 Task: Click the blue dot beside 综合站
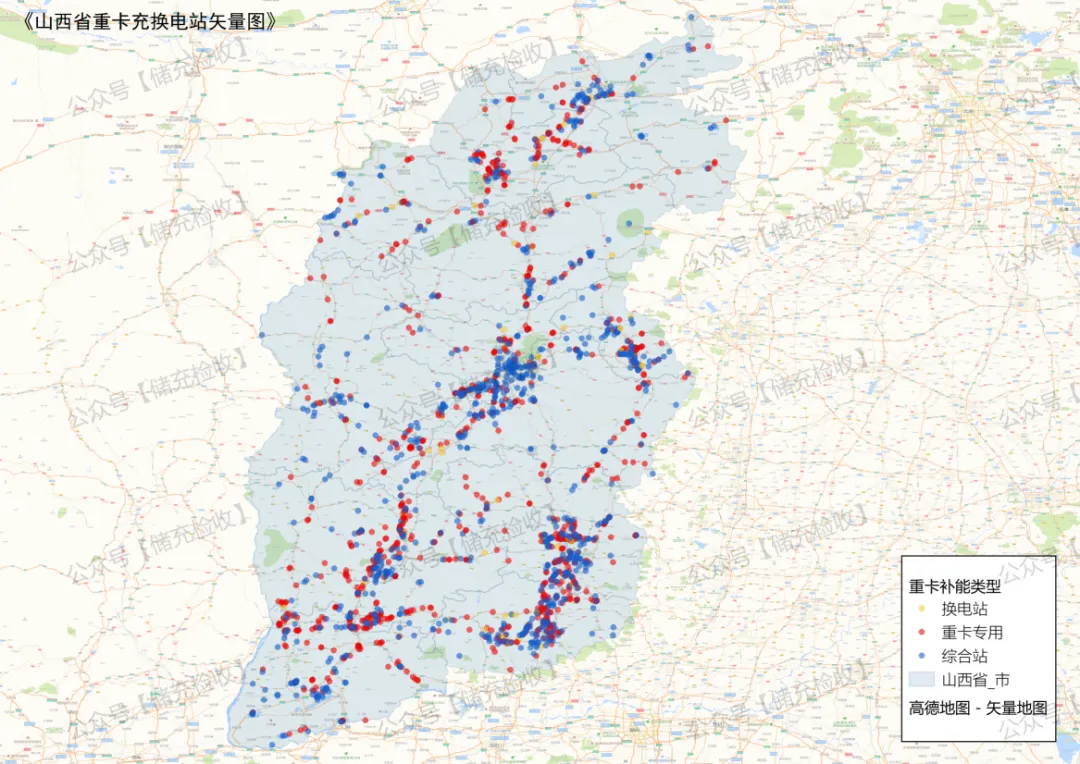922,656
